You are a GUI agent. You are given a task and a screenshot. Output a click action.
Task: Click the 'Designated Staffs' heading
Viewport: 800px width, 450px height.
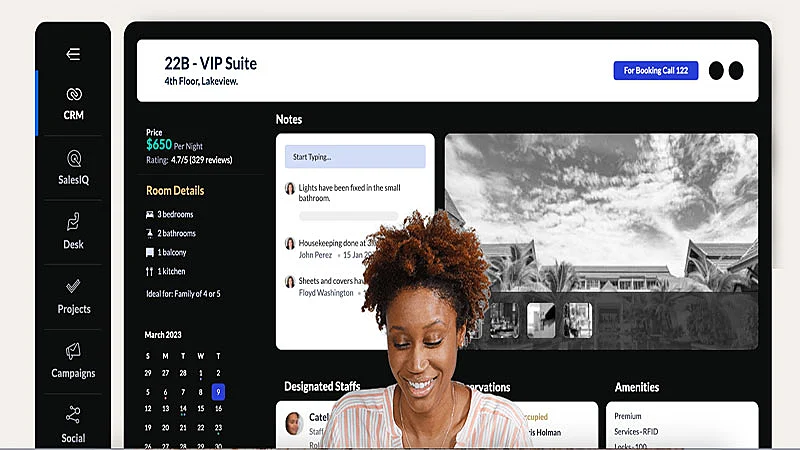pos(322,386)
